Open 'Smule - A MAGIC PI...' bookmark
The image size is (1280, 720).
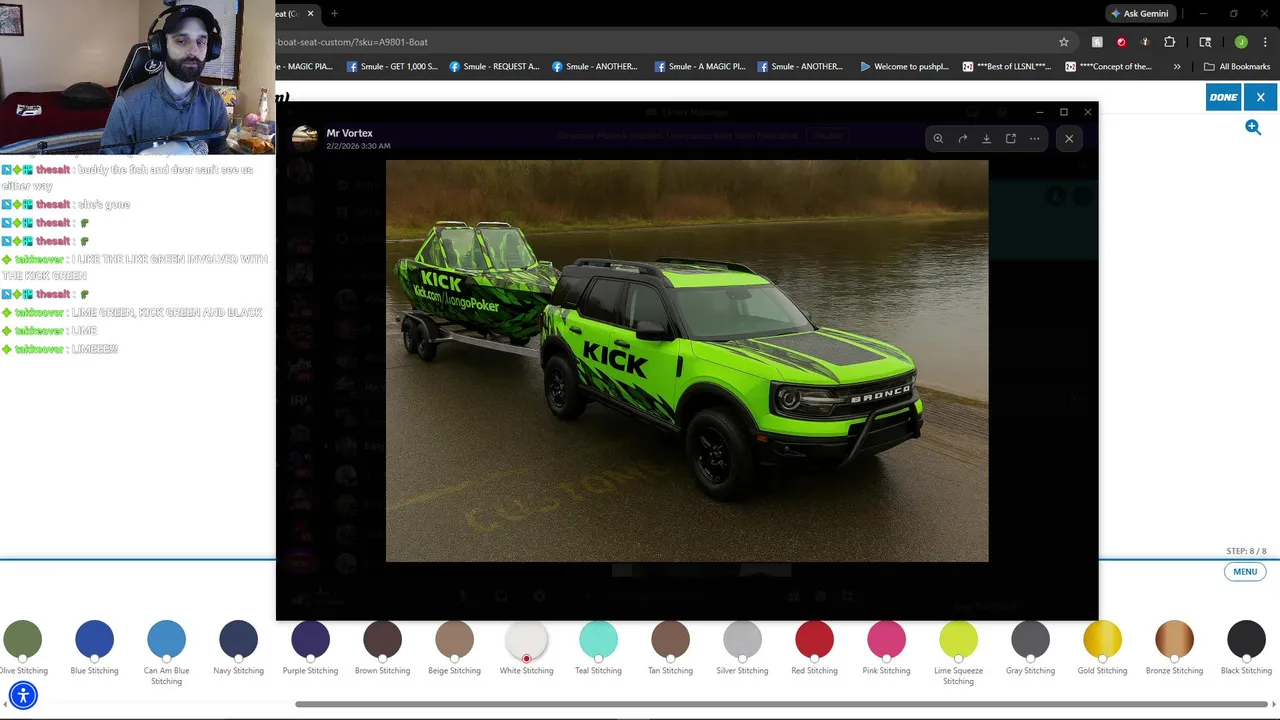(x=699, y=67)
